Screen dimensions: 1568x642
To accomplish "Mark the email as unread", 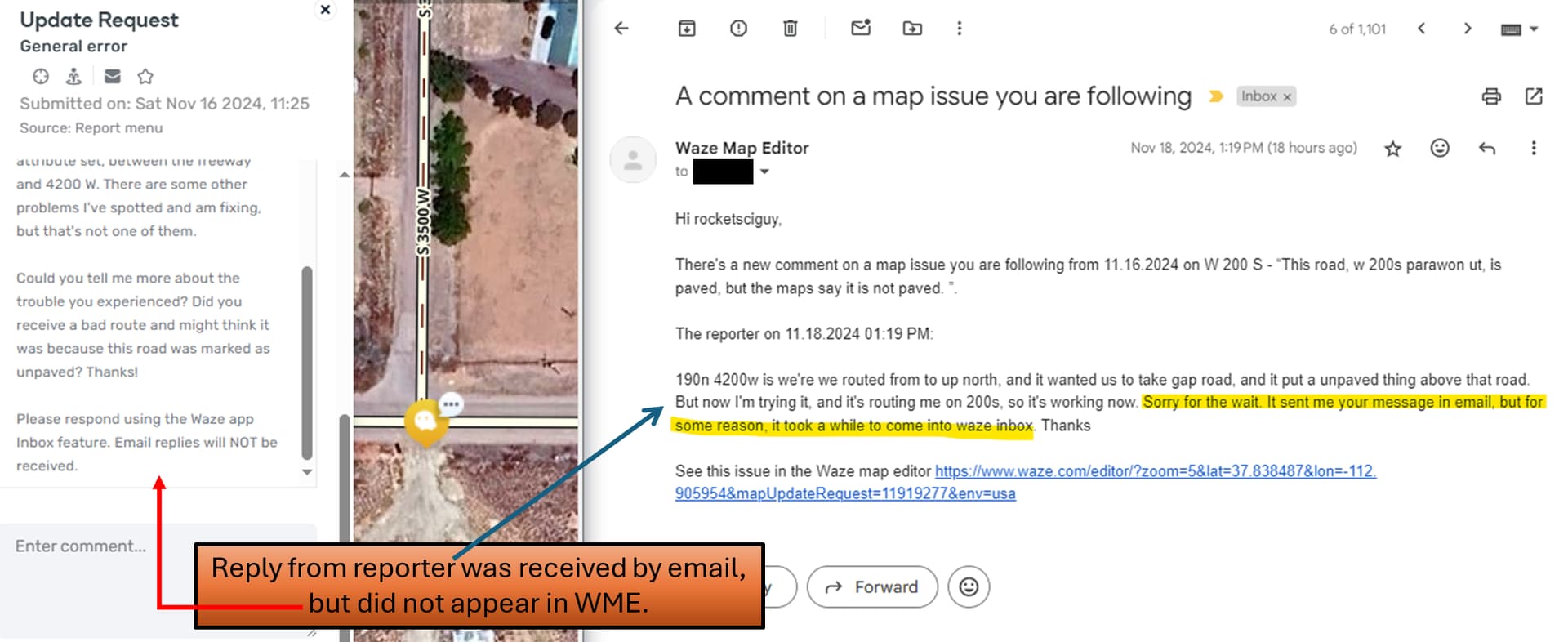I will click(x=861, y=28).
